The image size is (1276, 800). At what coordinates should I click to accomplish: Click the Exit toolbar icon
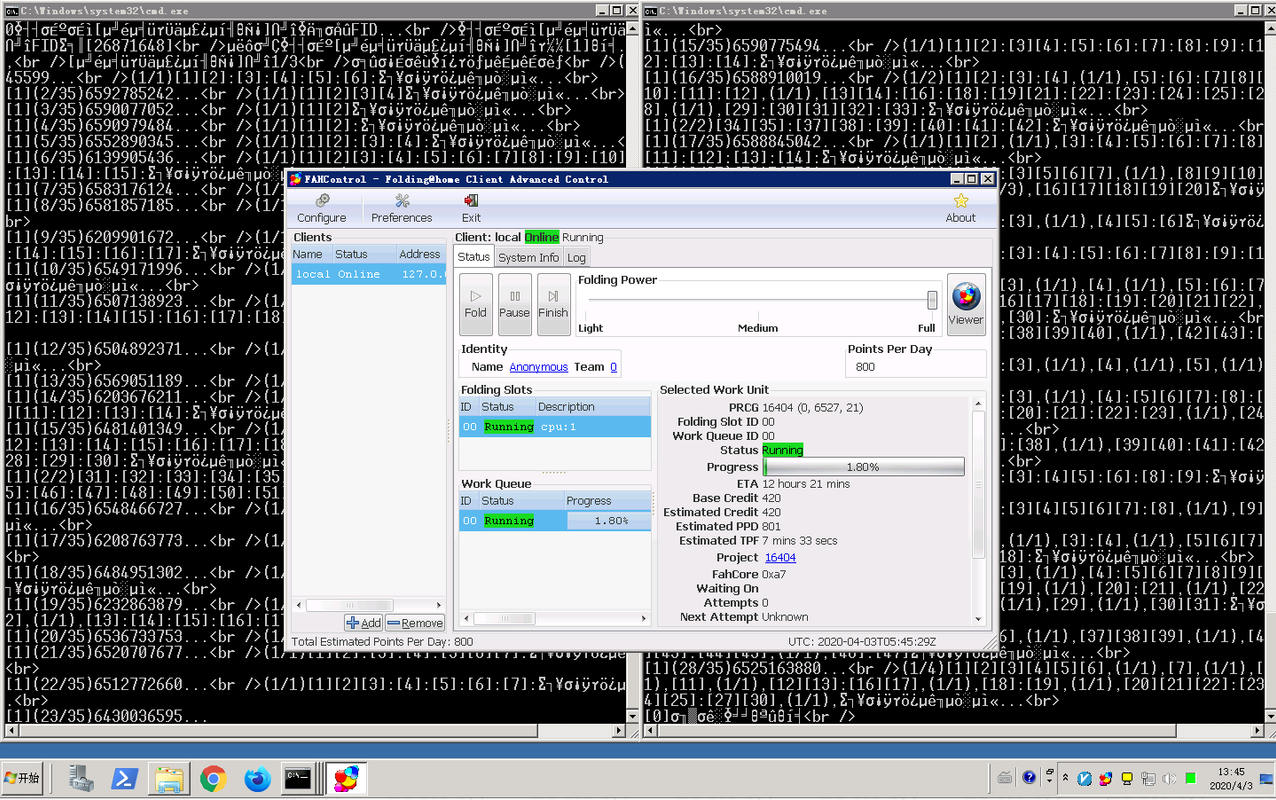(471, 209)
